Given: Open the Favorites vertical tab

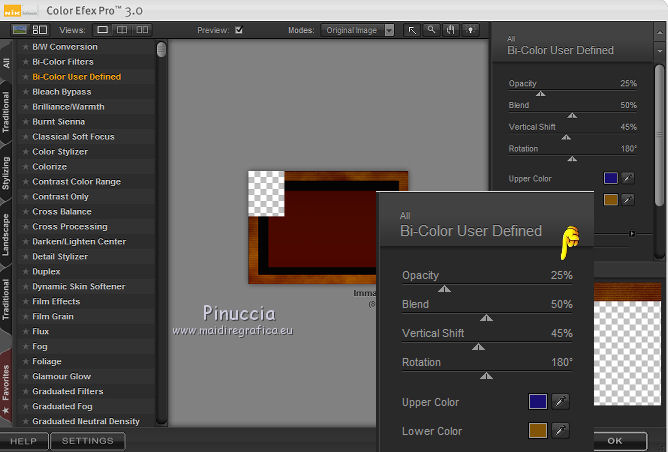Looking at the screenshot, I should click(7, 384).
